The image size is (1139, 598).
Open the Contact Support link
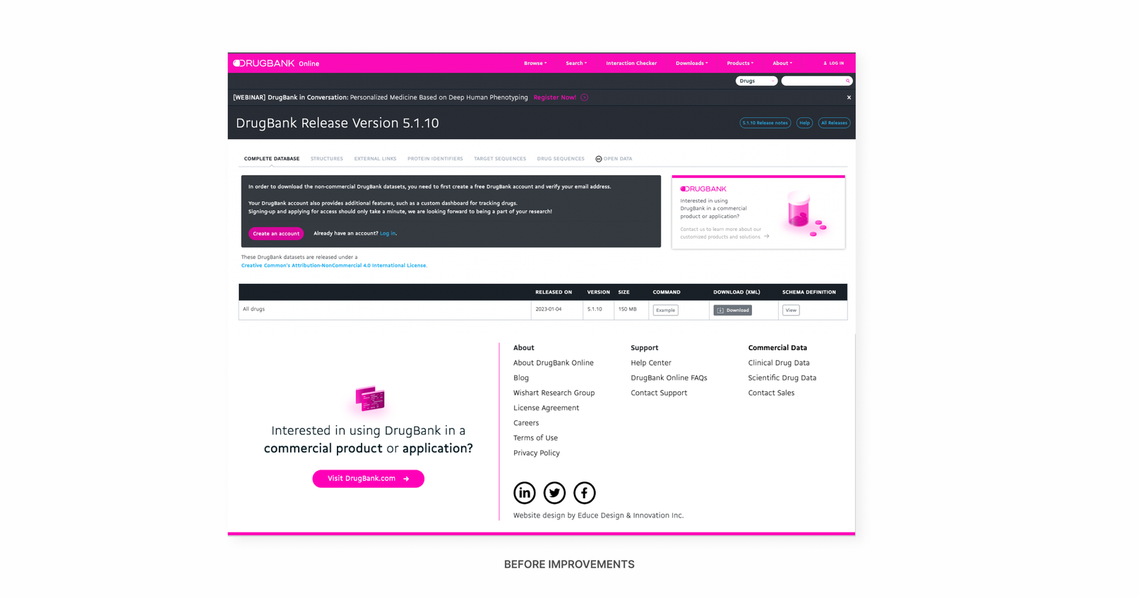point(659,393)
